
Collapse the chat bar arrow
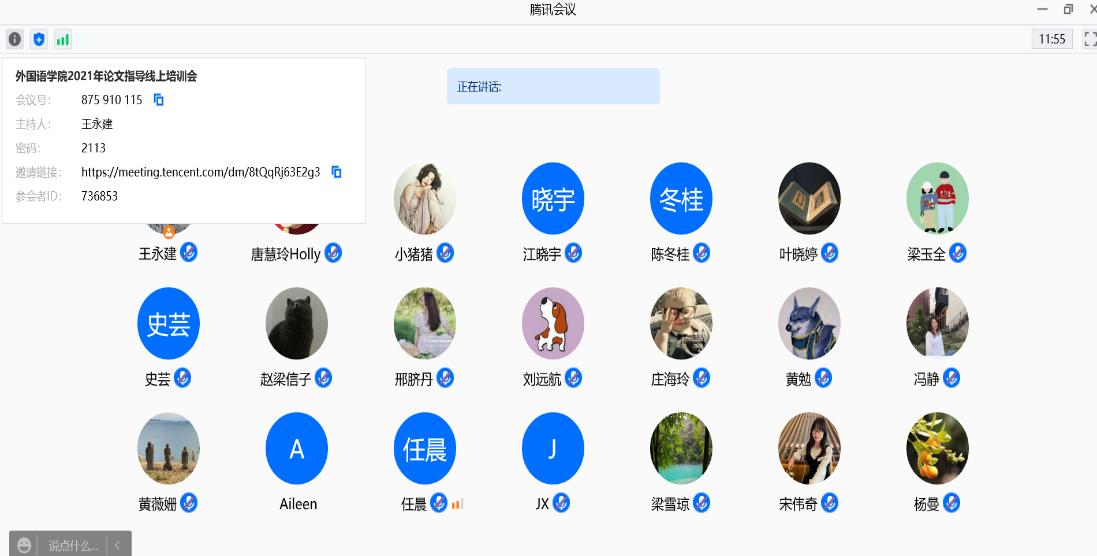118,546
